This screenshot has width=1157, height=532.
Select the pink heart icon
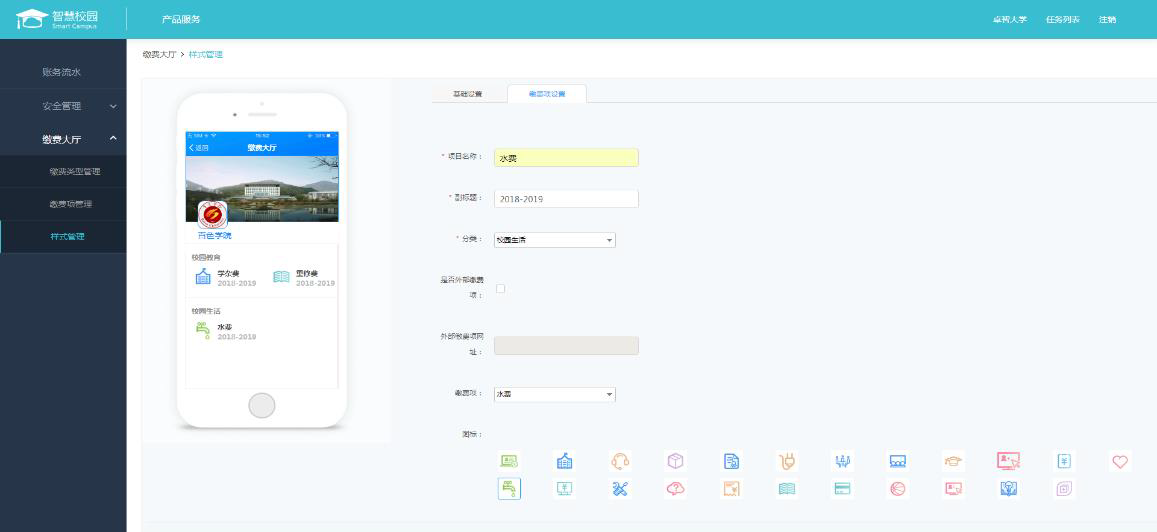pyautogui.click(x=1120, y=461)
